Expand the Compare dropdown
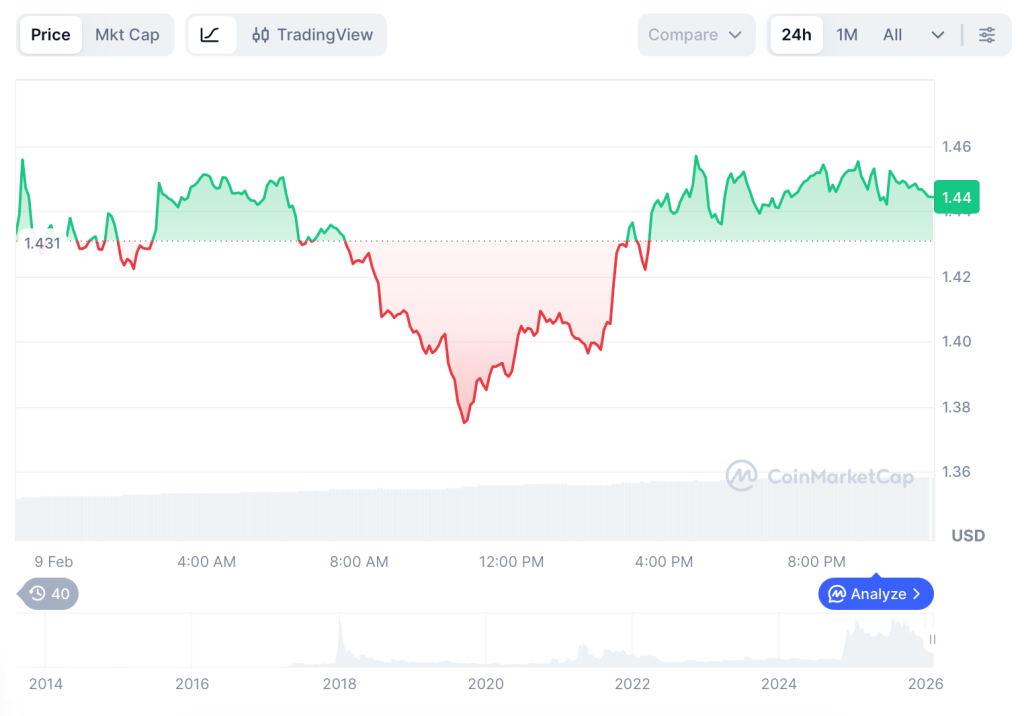 (x=696, y=34)
